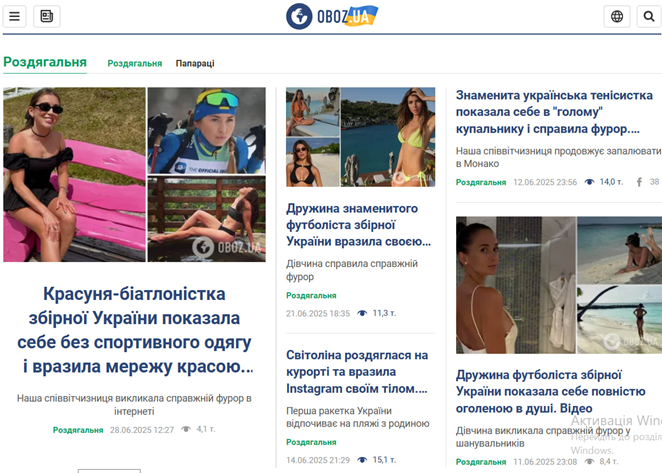
Task: Open Знаменита українська тенісистка headline
Action: 554,112
